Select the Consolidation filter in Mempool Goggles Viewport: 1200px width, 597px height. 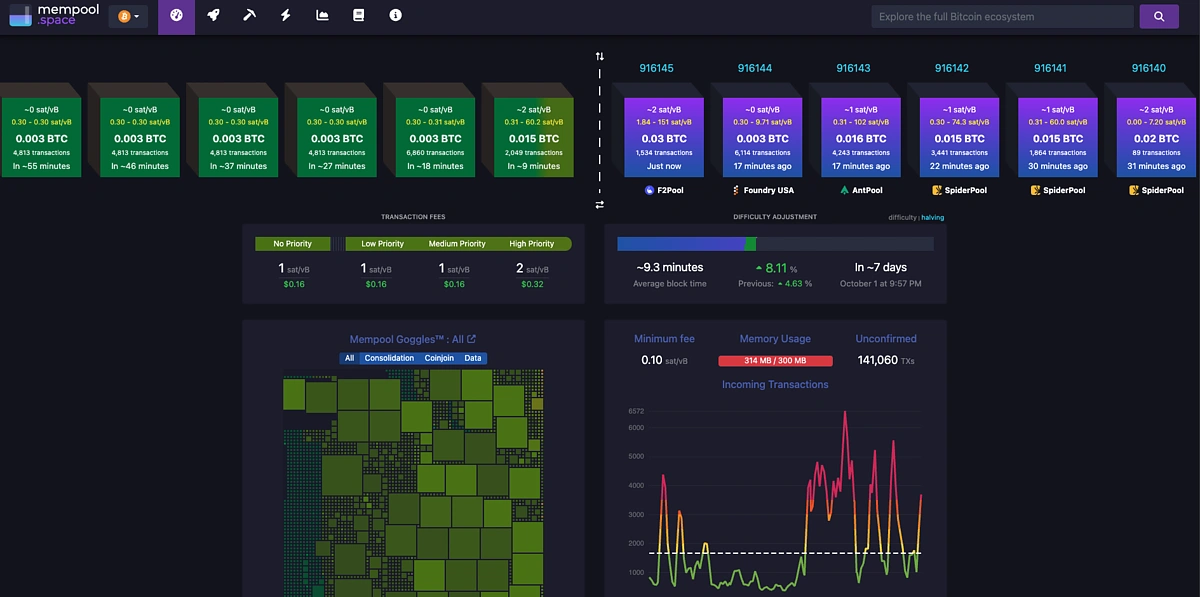click(389, 357)
